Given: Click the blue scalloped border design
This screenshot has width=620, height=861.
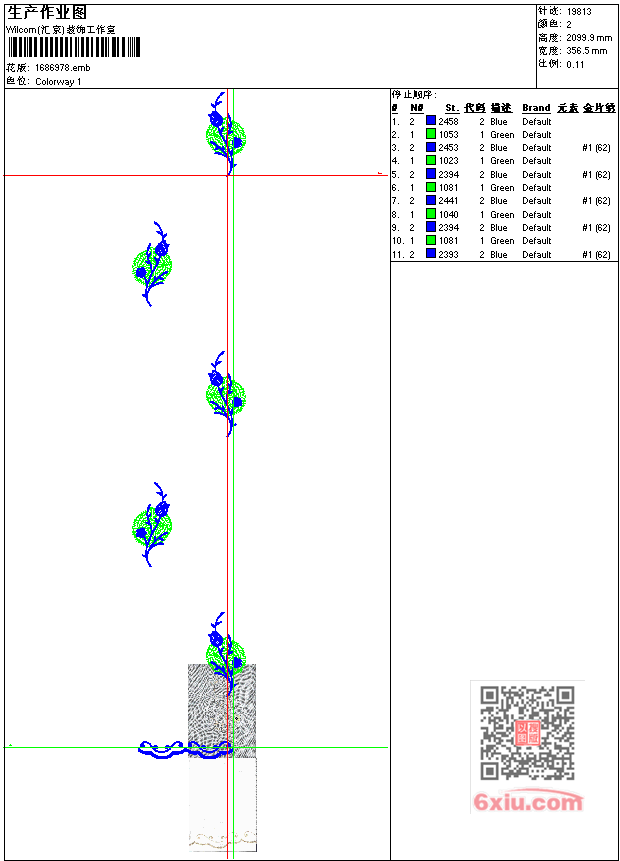Looking at the screenshot, I should 186,750.
